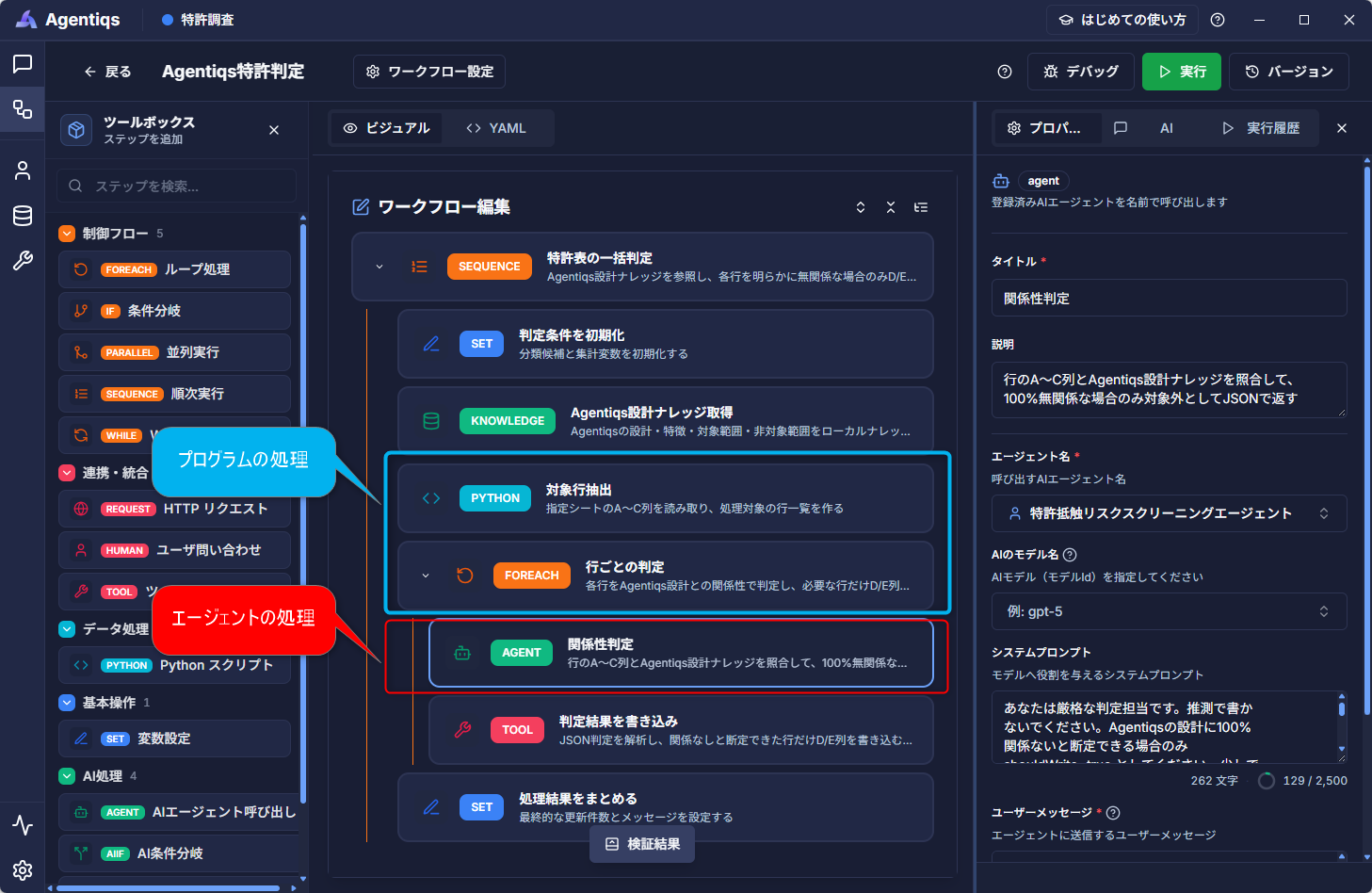The width and height of the screenshot is (1372, 893).
Task: Click the help question icon in title bar
Action: (x=1218, y=20)
